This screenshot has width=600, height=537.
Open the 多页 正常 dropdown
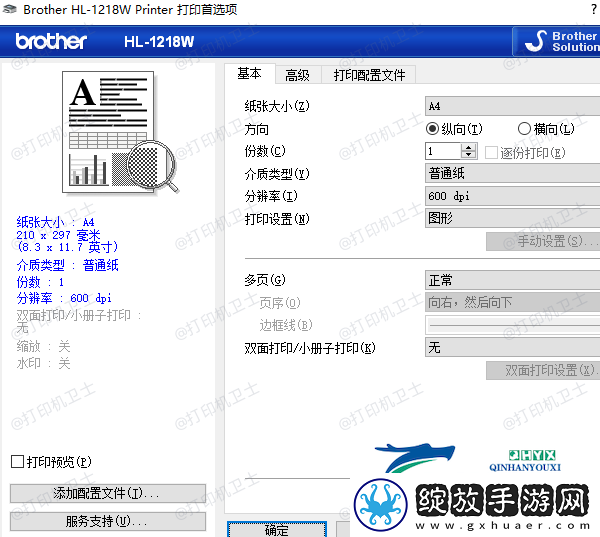(512, 280)
